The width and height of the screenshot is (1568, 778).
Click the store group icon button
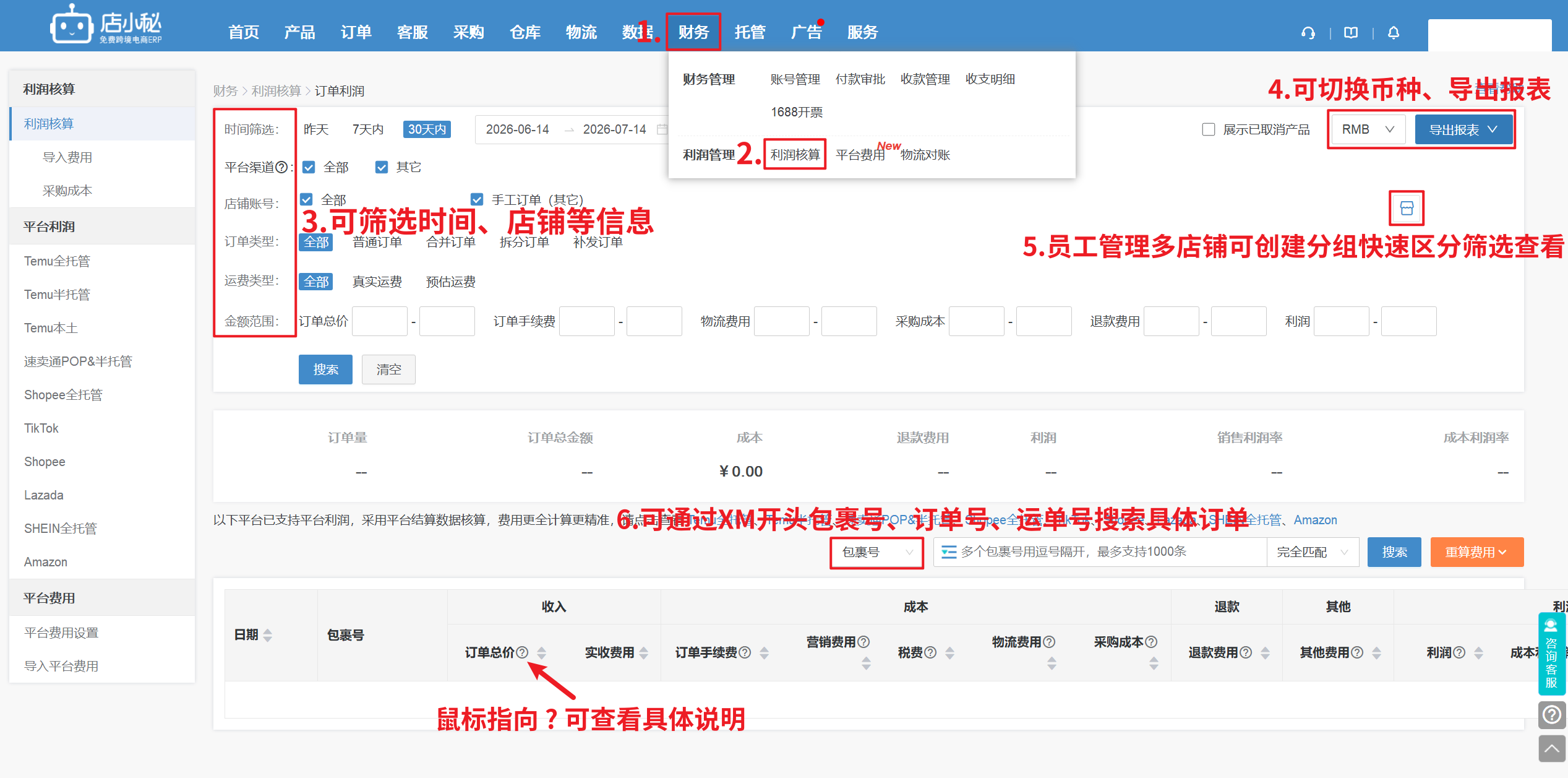click(x=1407, y=208)
